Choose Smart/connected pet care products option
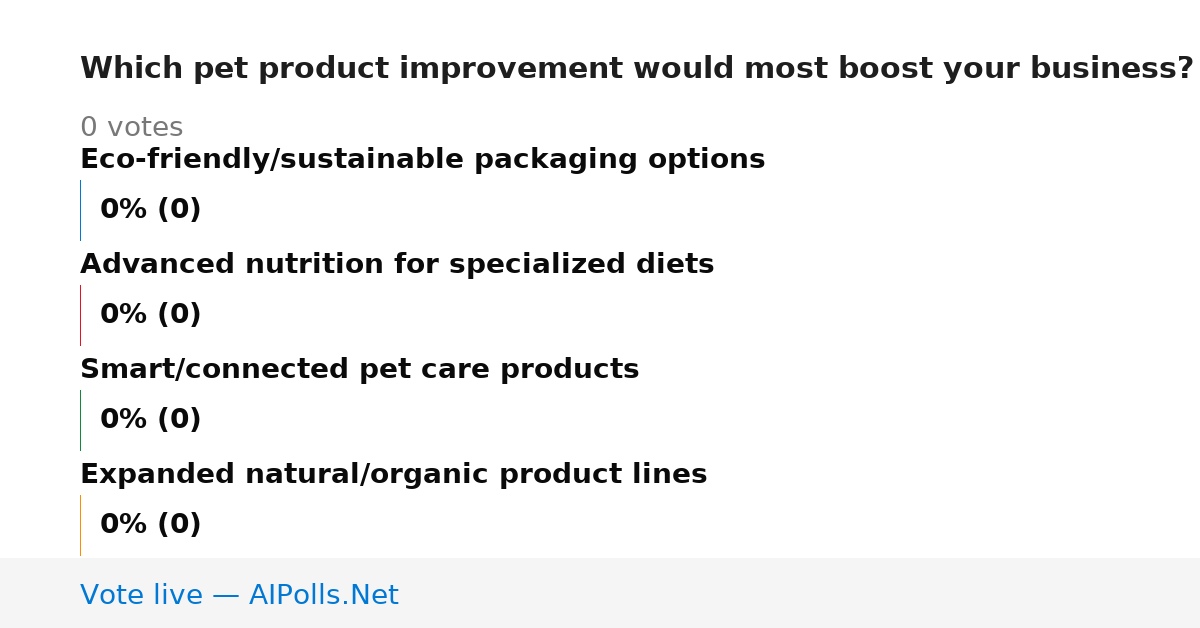The image size is (1200, 628). coord(359,370)
